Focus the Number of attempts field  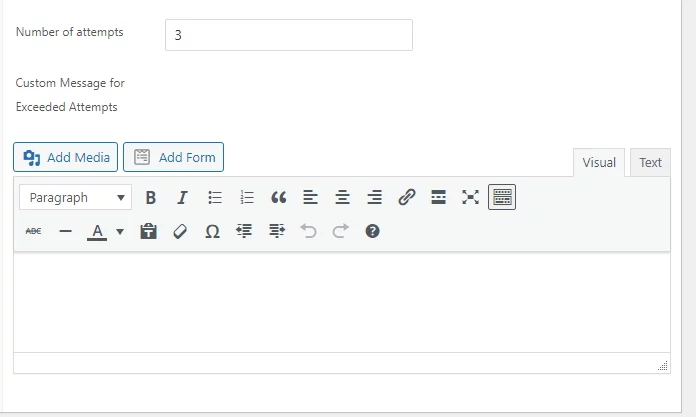[289, 35]
